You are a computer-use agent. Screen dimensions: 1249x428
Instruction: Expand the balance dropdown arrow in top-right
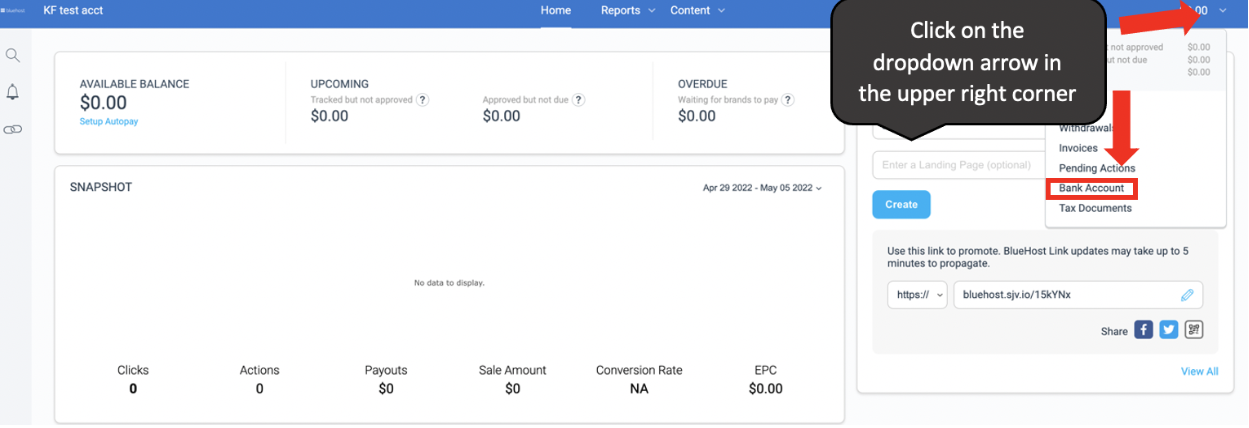(1223, 11)
